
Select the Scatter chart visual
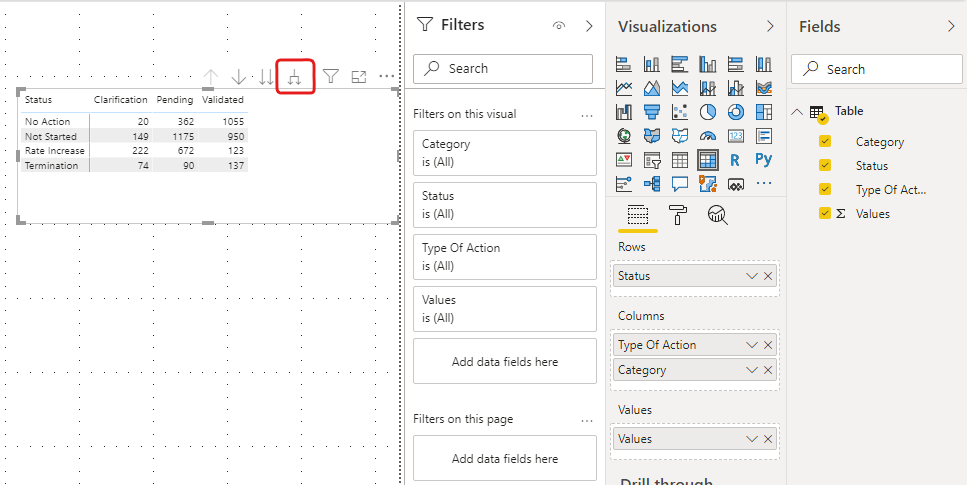(680, 112)
